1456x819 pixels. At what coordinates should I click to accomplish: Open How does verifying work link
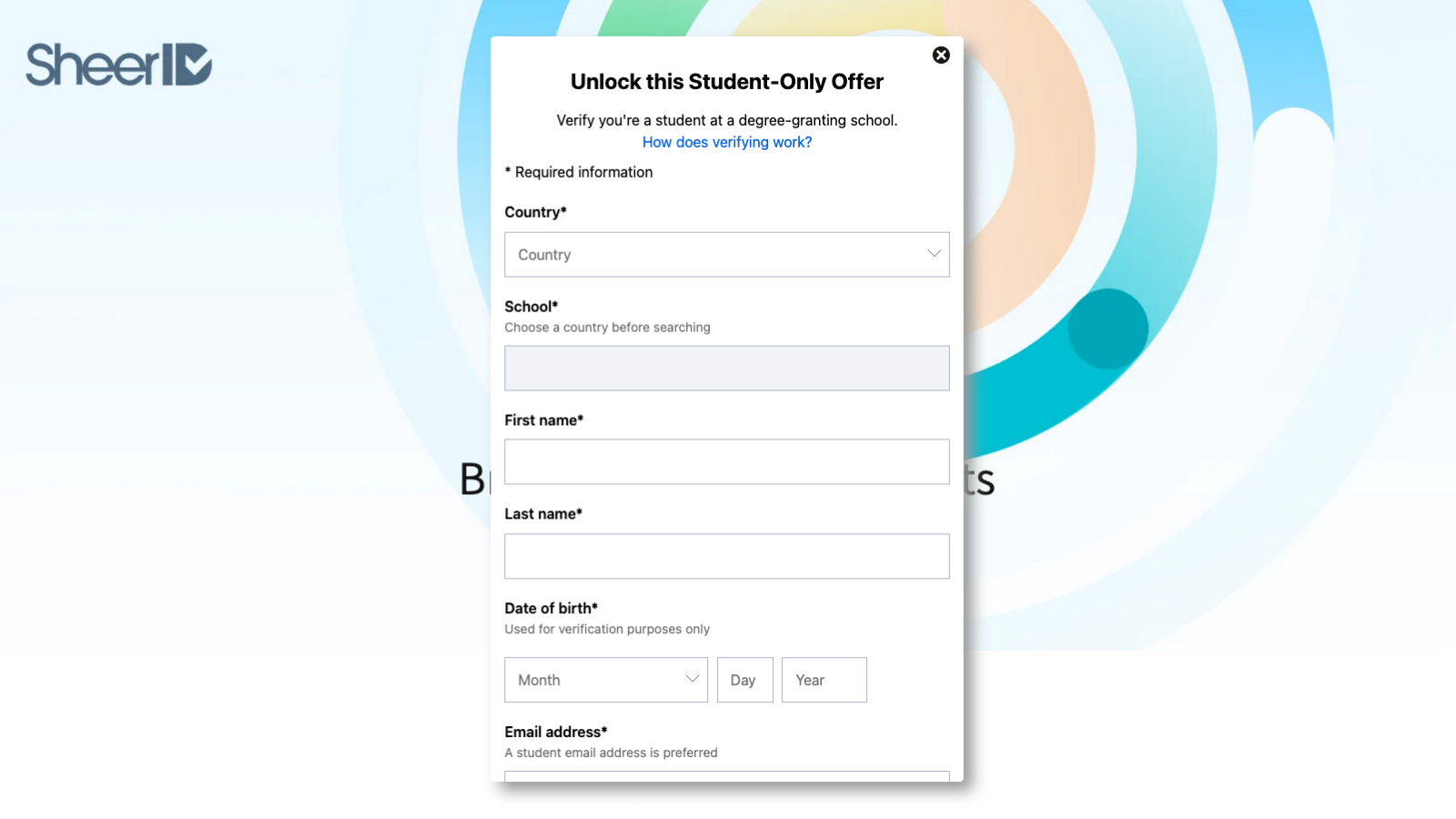(x=727, y=142)
